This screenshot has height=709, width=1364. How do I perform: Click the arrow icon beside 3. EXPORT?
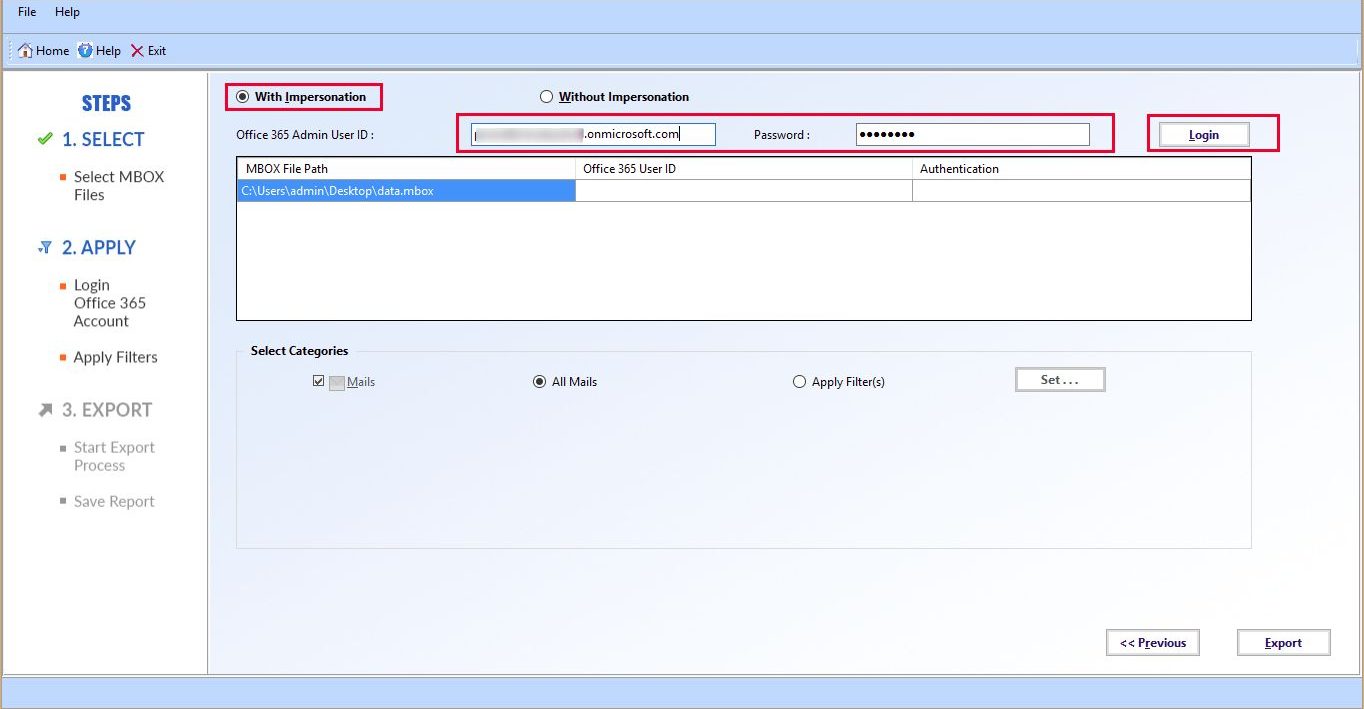tap(45, 410)
